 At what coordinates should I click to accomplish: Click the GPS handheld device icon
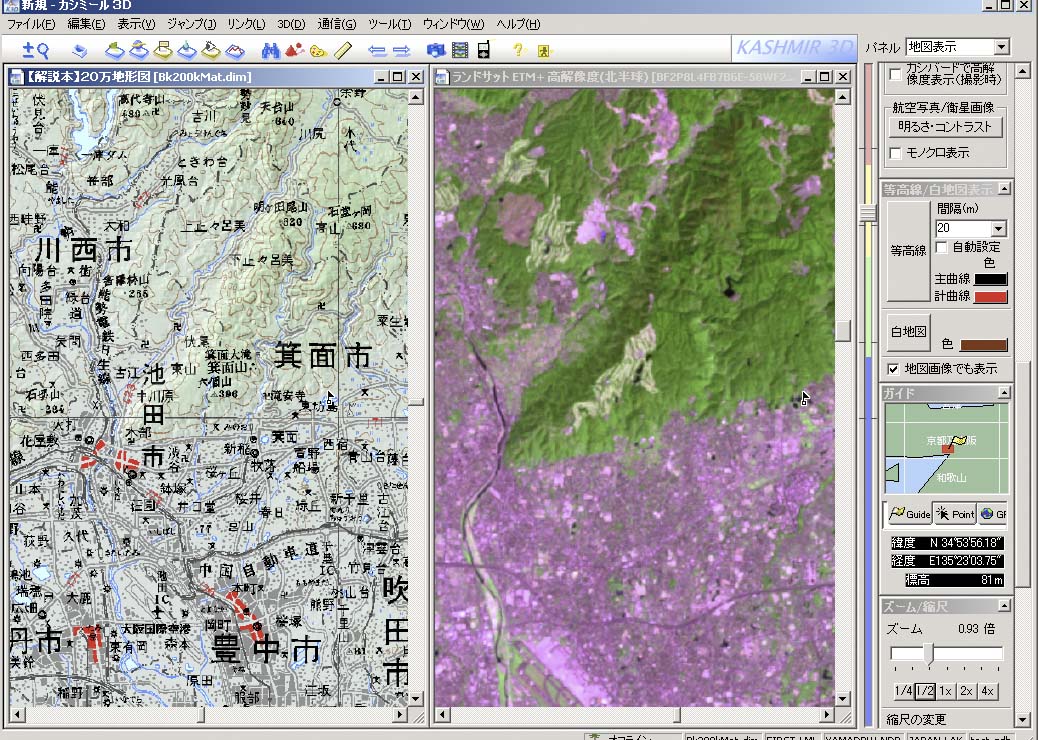[483, 50]
